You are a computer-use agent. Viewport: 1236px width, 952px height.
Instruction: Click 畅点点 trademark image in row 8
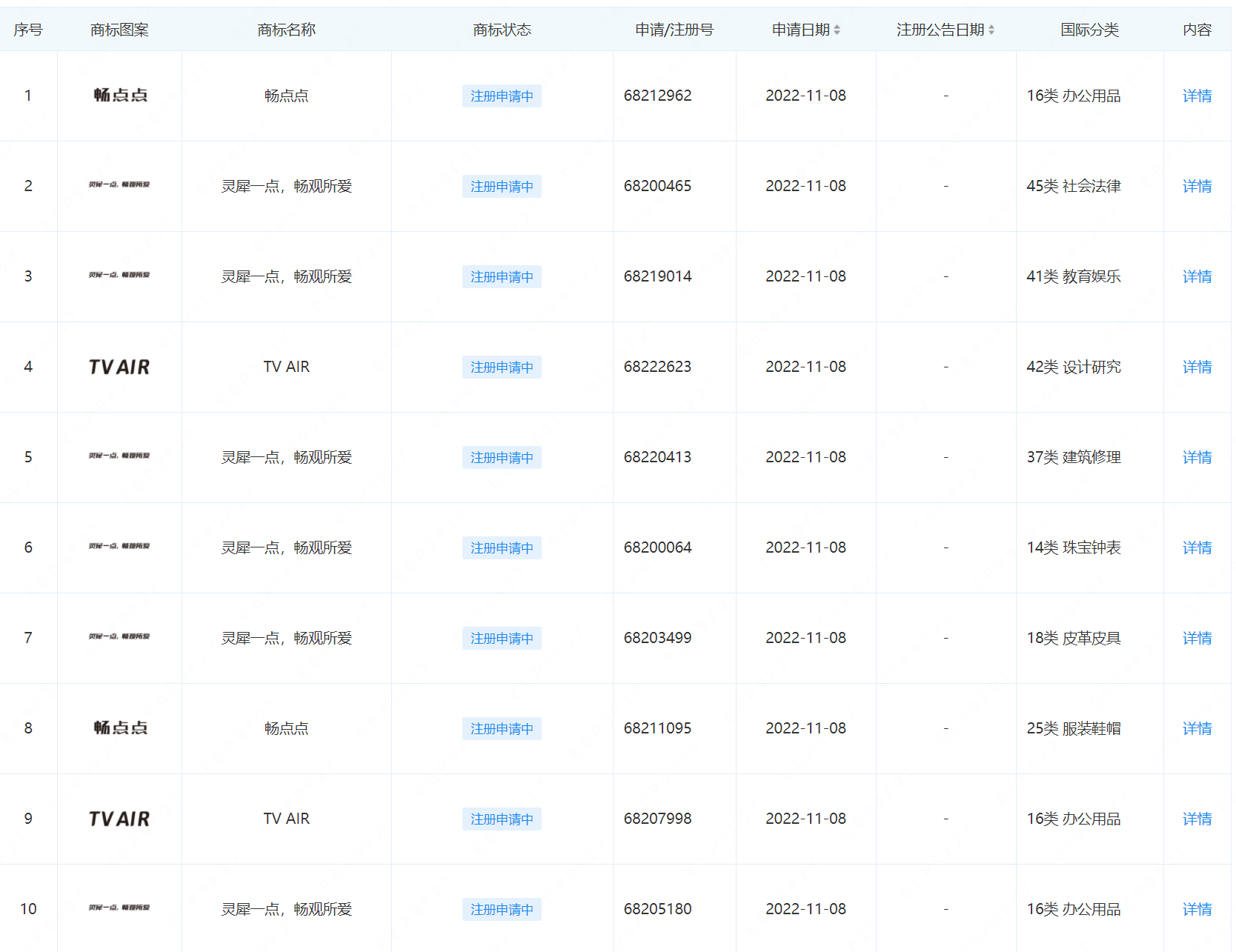[x=120, y=728]
